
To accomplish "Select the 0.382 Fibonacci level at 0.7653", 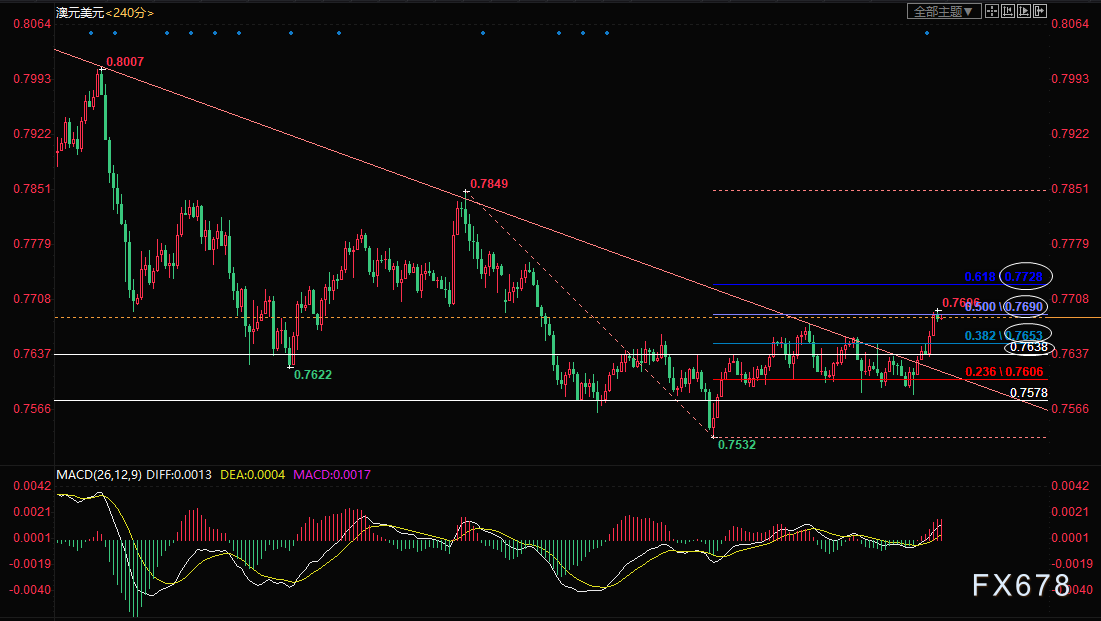I will pos(1004,336).
